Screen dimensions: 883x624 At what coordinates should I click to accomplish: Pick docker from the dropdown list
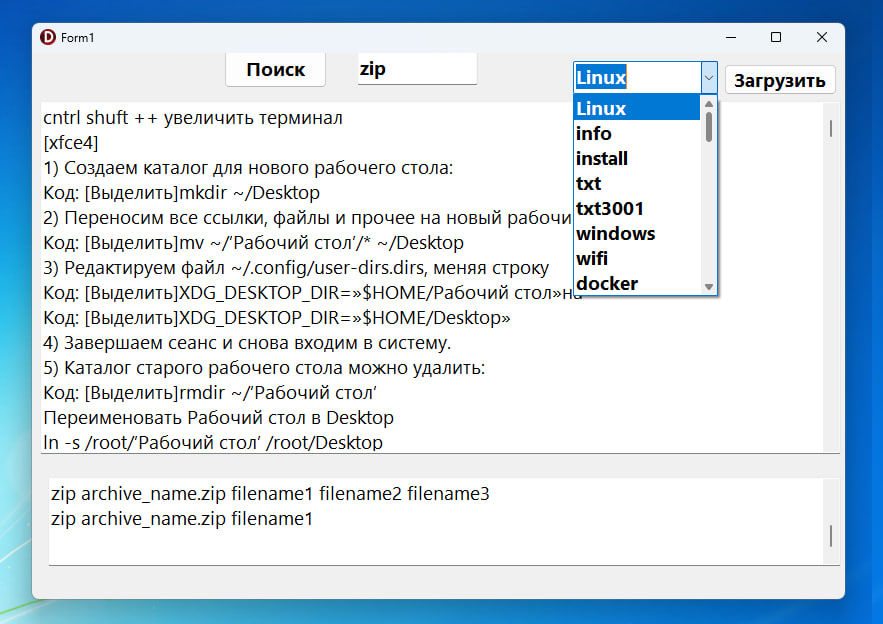tap(636, 283)
